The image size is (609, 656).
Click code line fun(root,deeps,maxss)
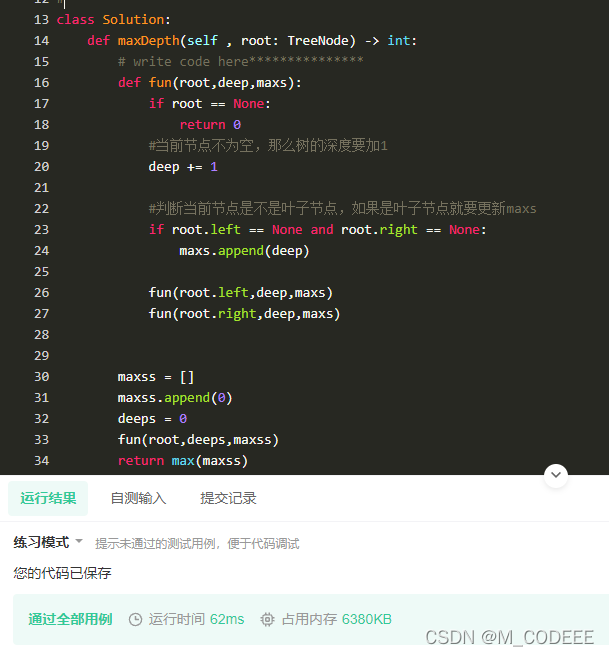point(198,439)
